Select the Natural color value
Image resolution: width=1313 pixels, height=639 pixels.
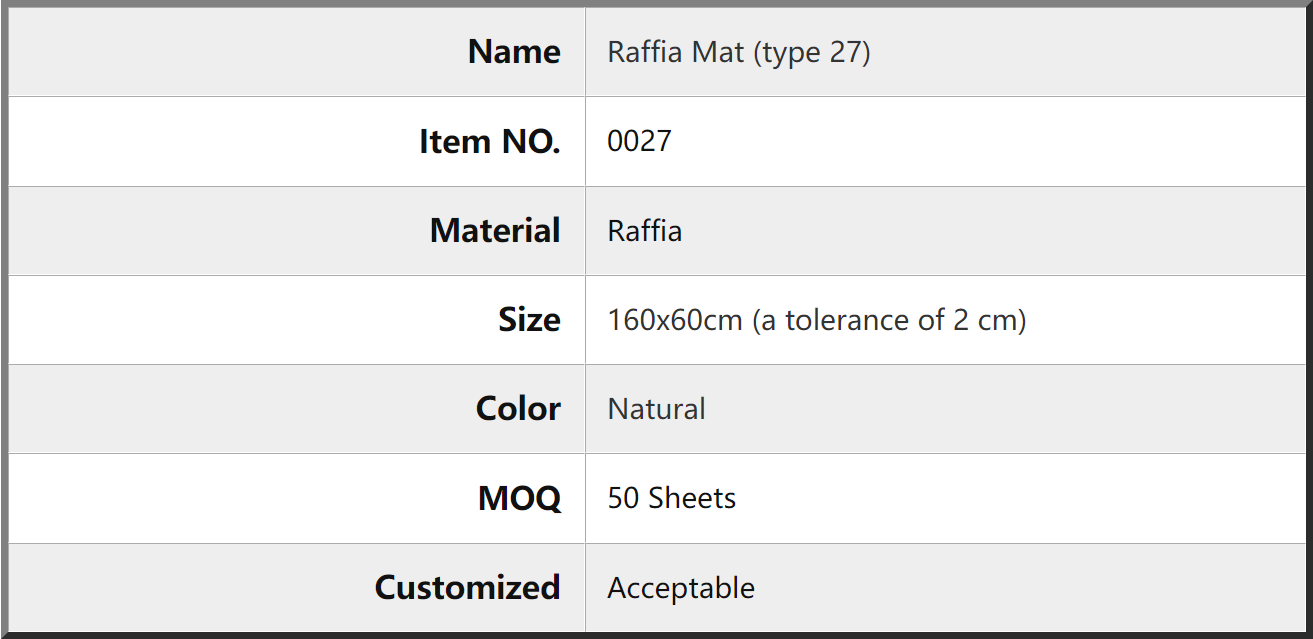tap(657, 409)
